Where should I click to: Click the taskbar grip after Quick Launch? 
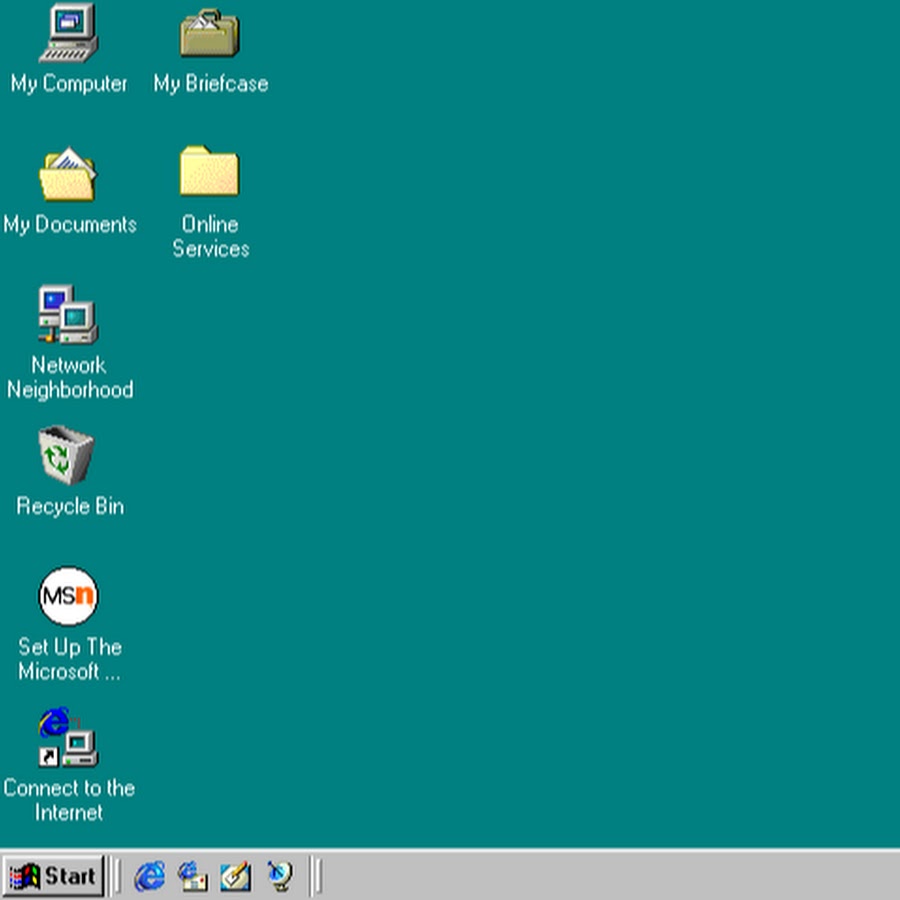(317, 876)
